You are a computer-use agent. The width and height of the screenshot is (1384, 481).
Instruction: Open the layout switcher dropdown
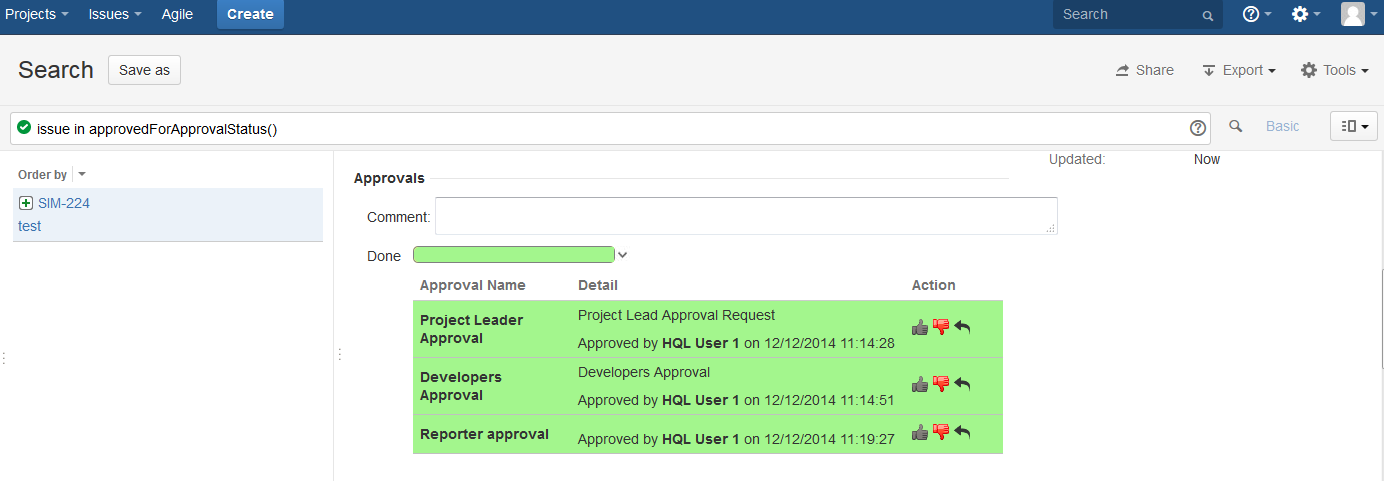[x=1354, y=126]
